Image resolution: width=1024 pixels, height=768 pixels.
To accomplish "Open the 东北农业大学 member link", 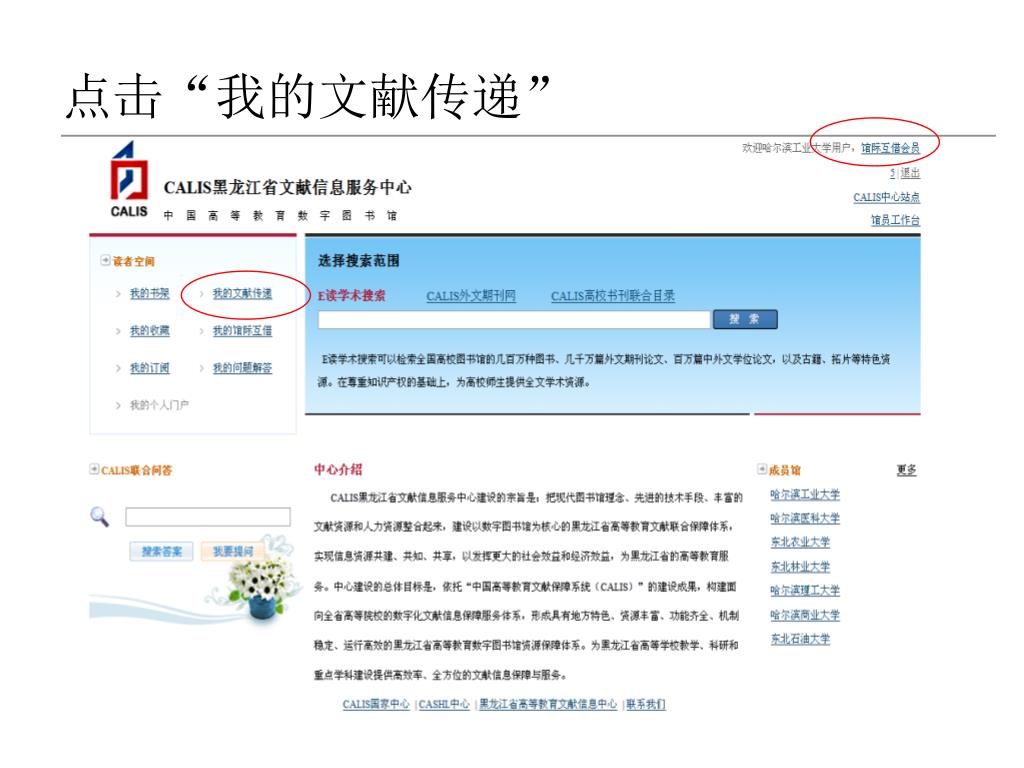I will point(800,542).
